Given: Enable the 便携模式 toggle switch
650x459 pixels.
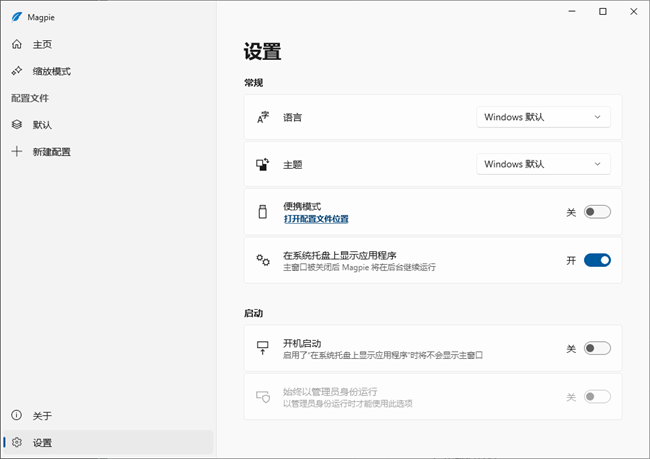Looking at the screenshot, I should pos(597,212).
